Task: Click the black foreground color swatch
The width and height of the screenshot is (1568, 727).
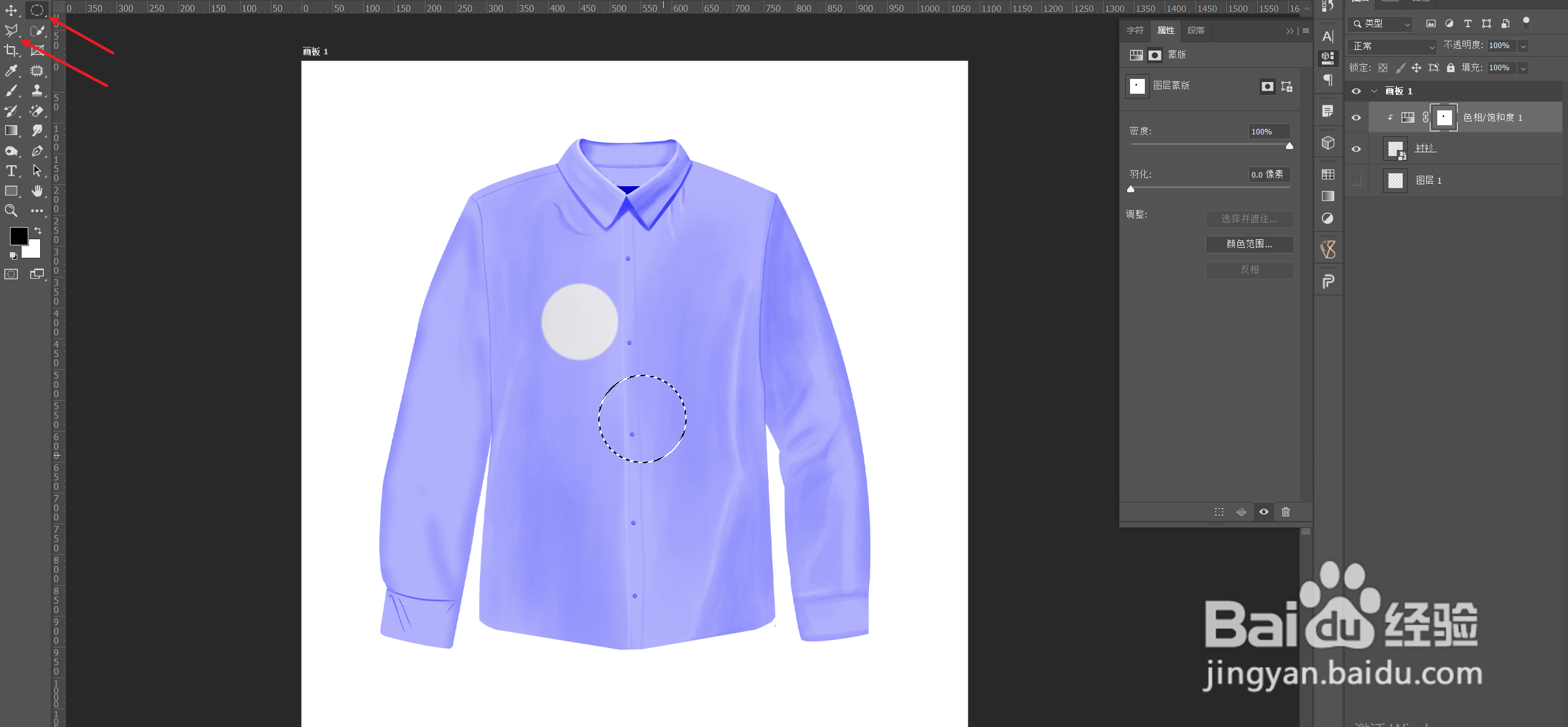Action: pos(17,235)
